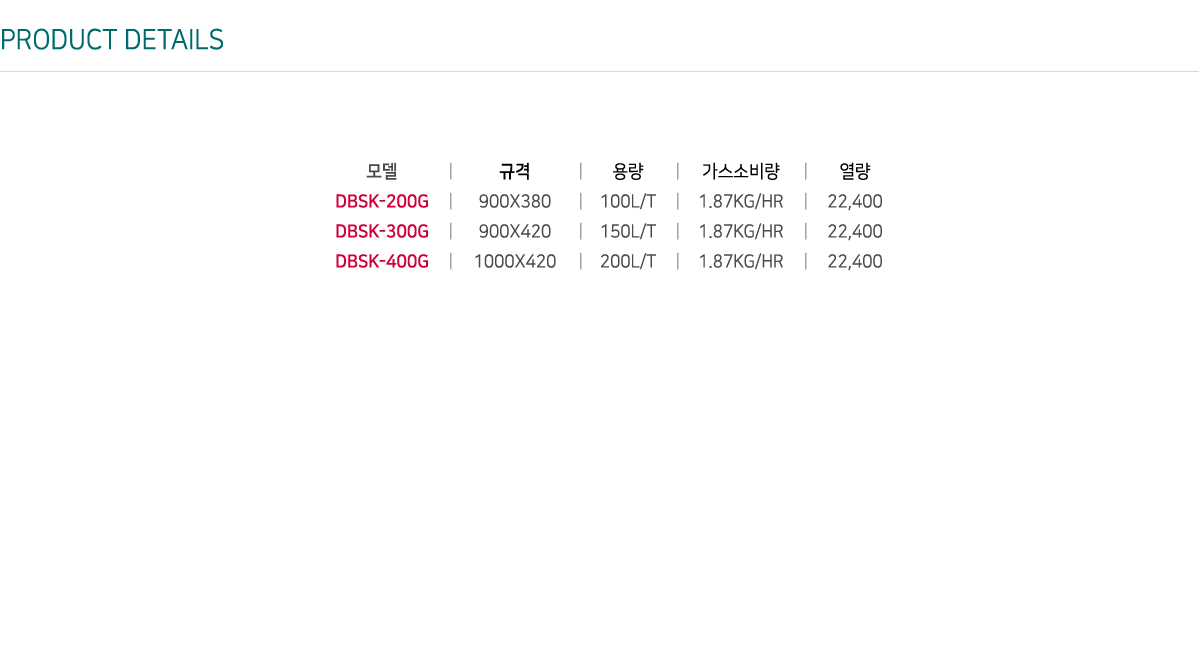Click the 모델 column header

click(382, 171)
